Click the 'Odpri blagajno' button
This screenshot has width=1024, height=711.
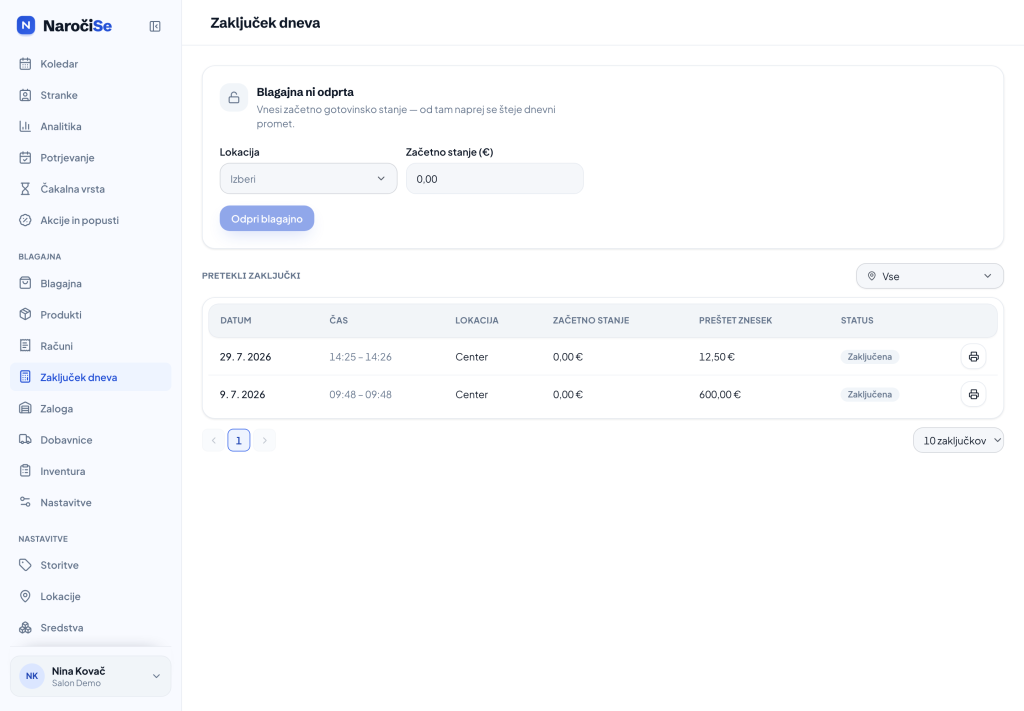click(266, 219)
